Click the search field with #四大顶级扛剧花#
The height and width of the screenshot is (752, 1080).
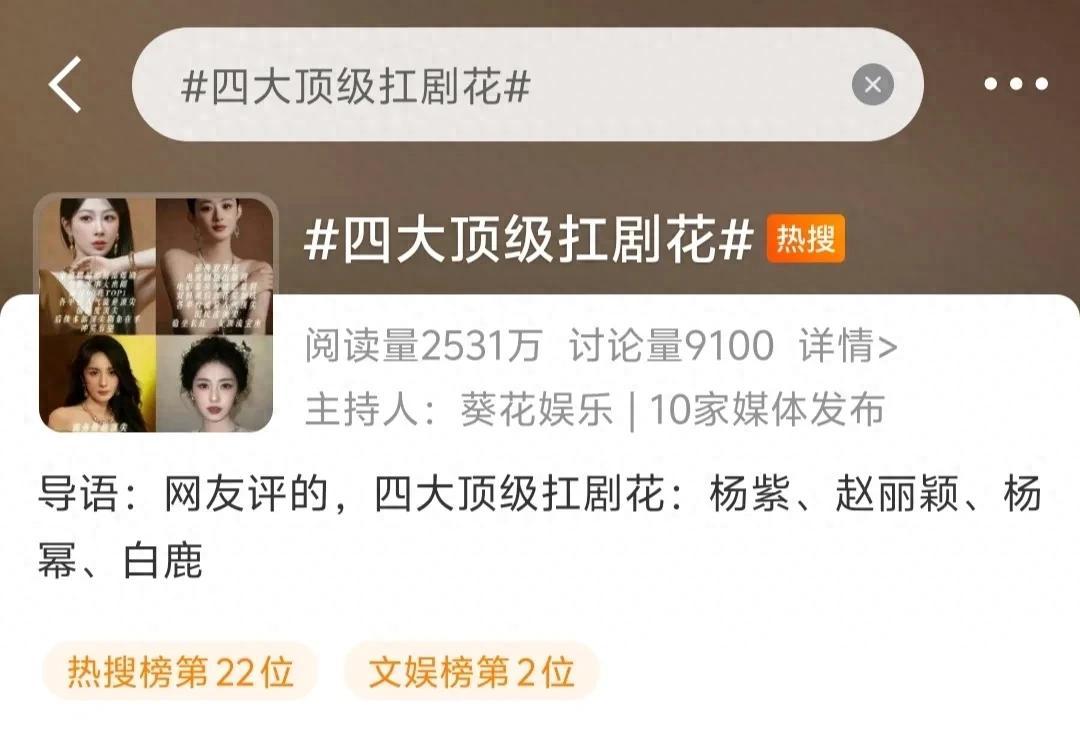coord(527,84)
